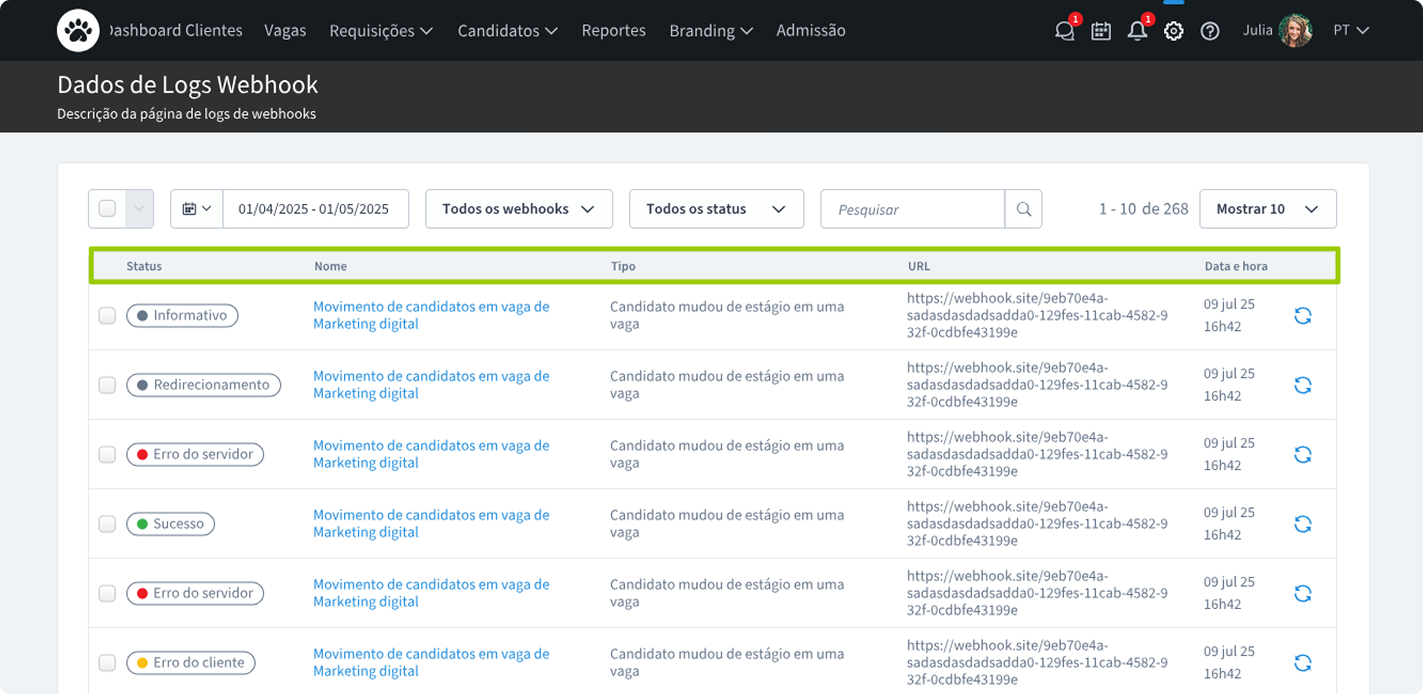Open the help question mark icon
Viewport: 1423px width, 694px height.
click(1210, 30)
